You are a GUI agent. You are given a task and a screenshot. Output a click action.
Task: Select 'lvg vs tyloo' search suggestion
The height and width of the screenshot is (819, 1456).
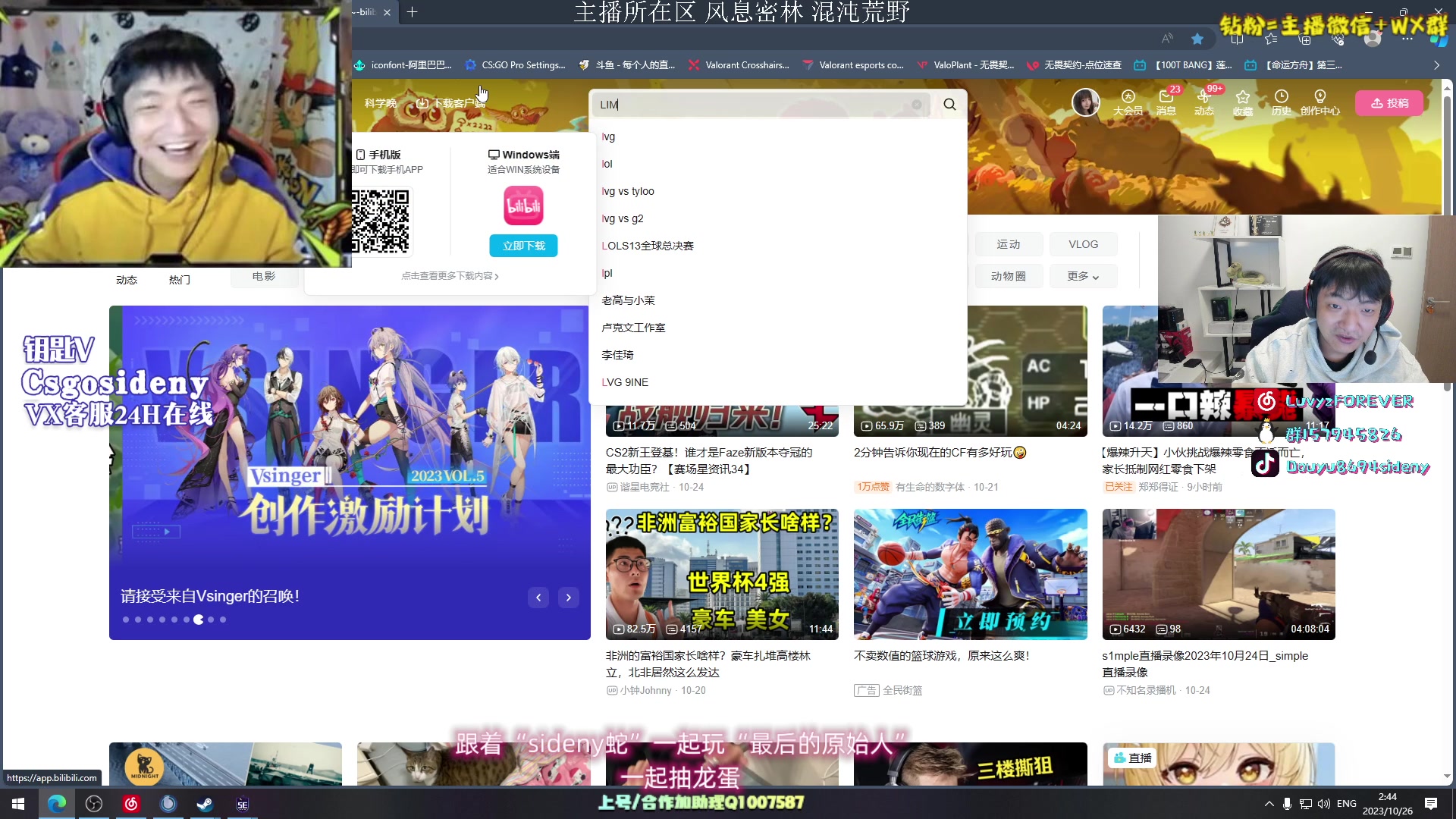click(x=628, y=191)
